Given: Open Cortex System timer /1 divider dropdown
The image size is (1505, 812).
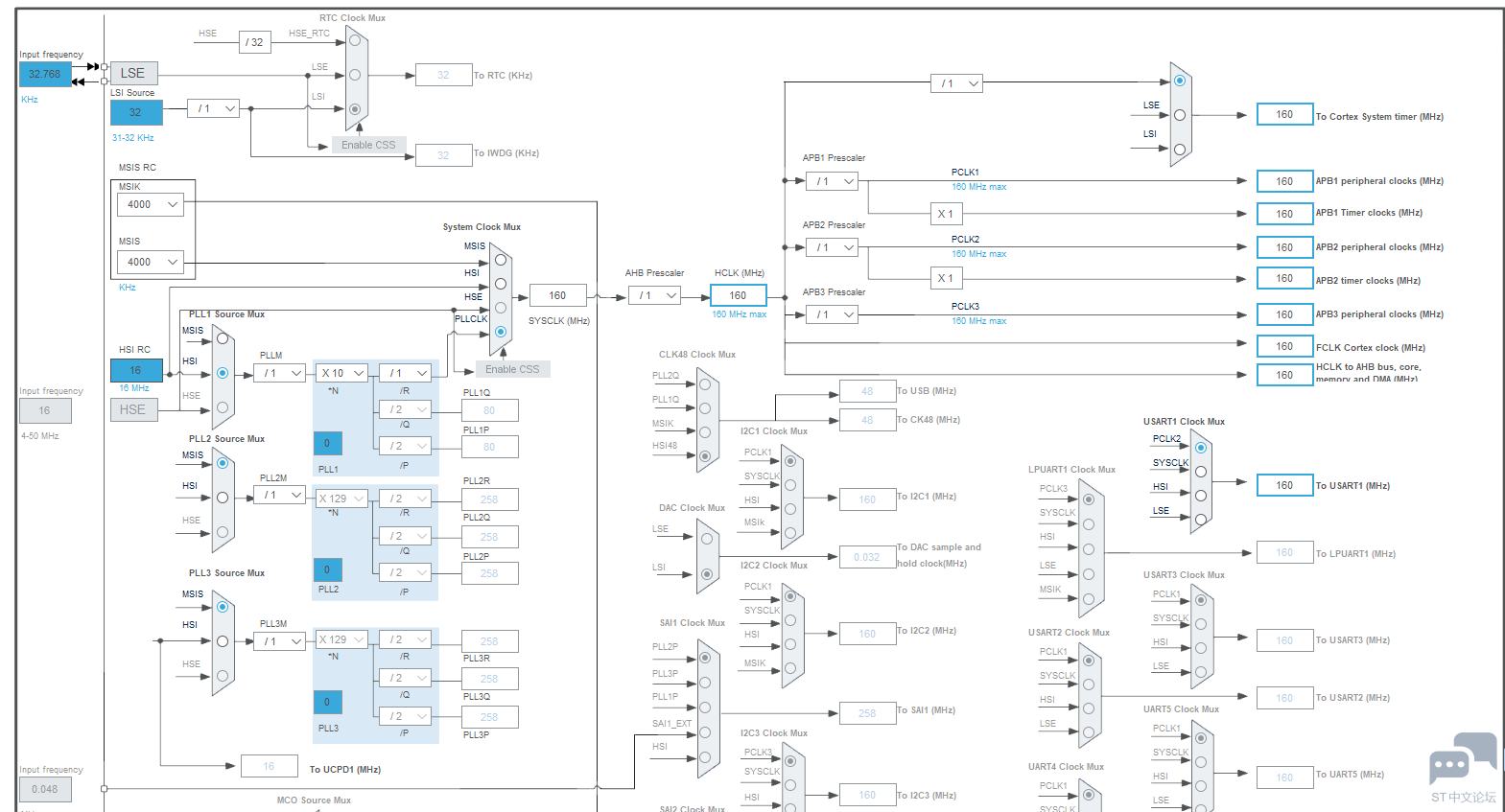Looking at the screenshot, I should [956, 83].
